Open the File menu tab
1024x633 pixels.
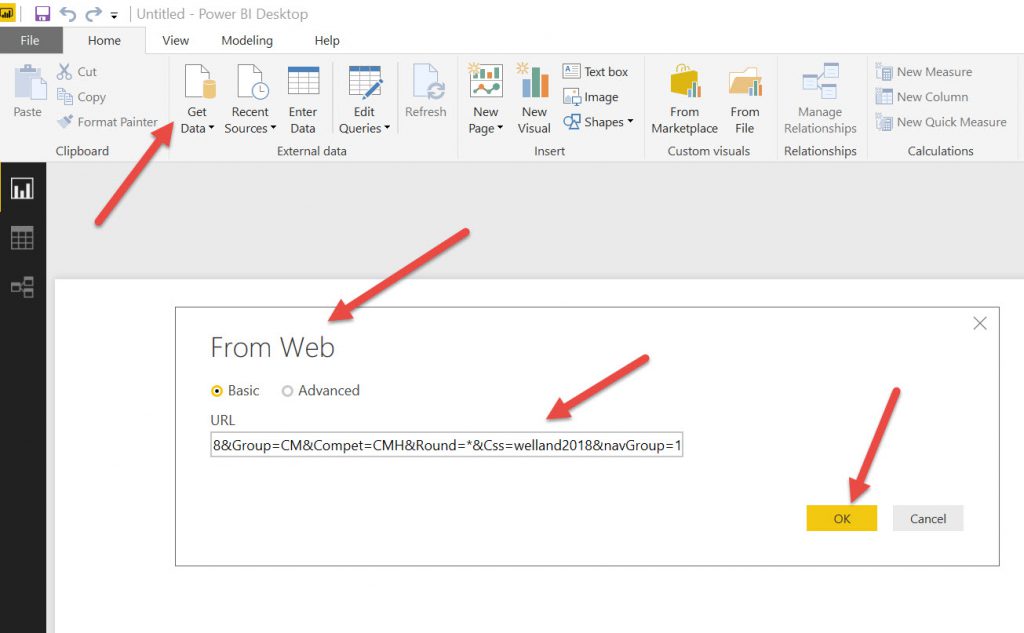click(x=30, y=41)
